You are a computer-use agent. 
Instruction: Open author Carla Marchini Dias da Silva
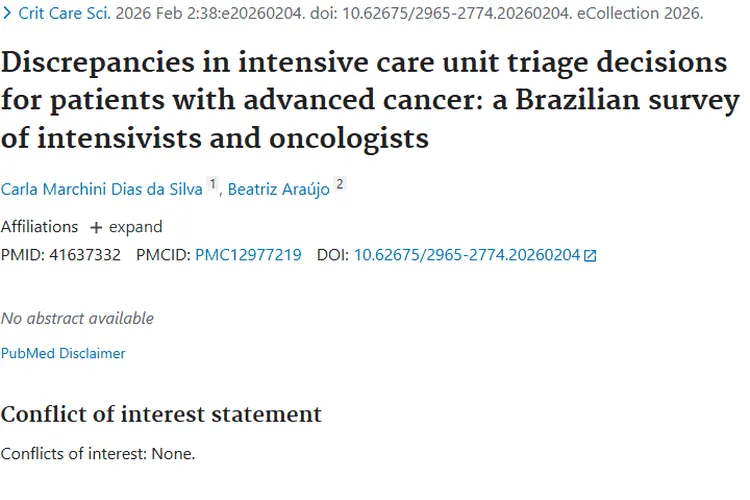coord(101,189)
